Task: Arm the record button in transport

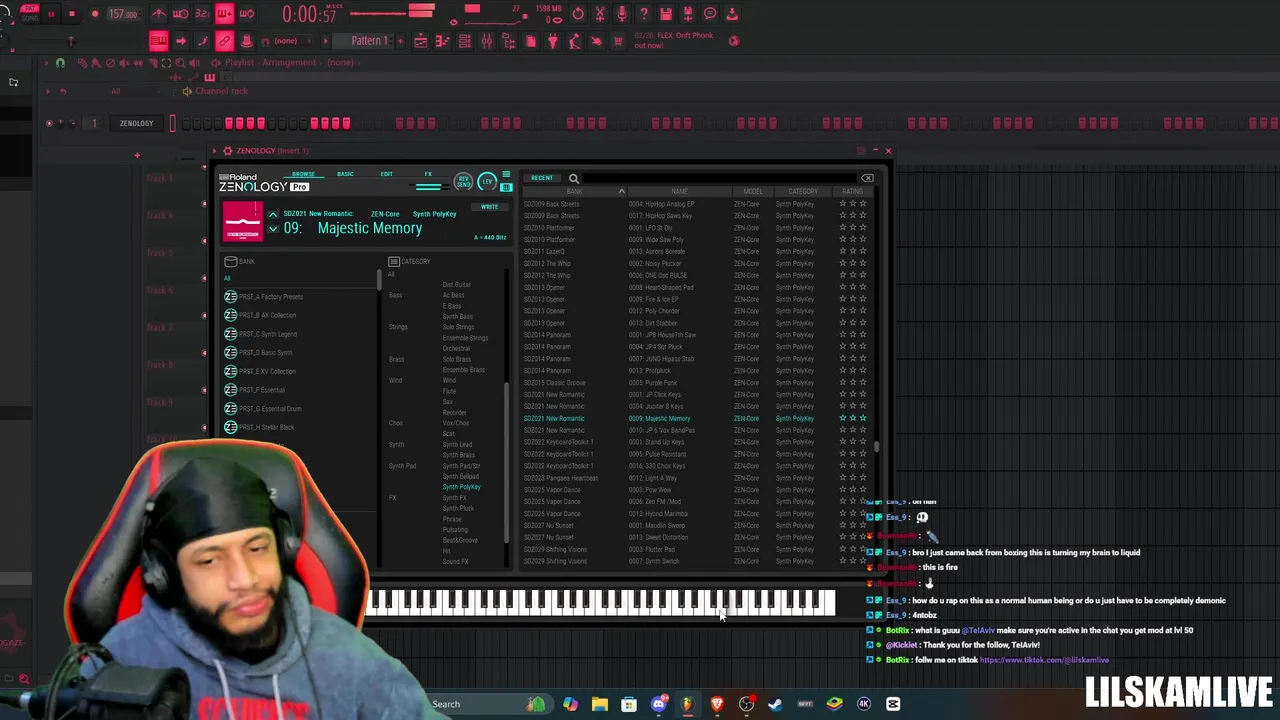Action: (x=95, y=14)
